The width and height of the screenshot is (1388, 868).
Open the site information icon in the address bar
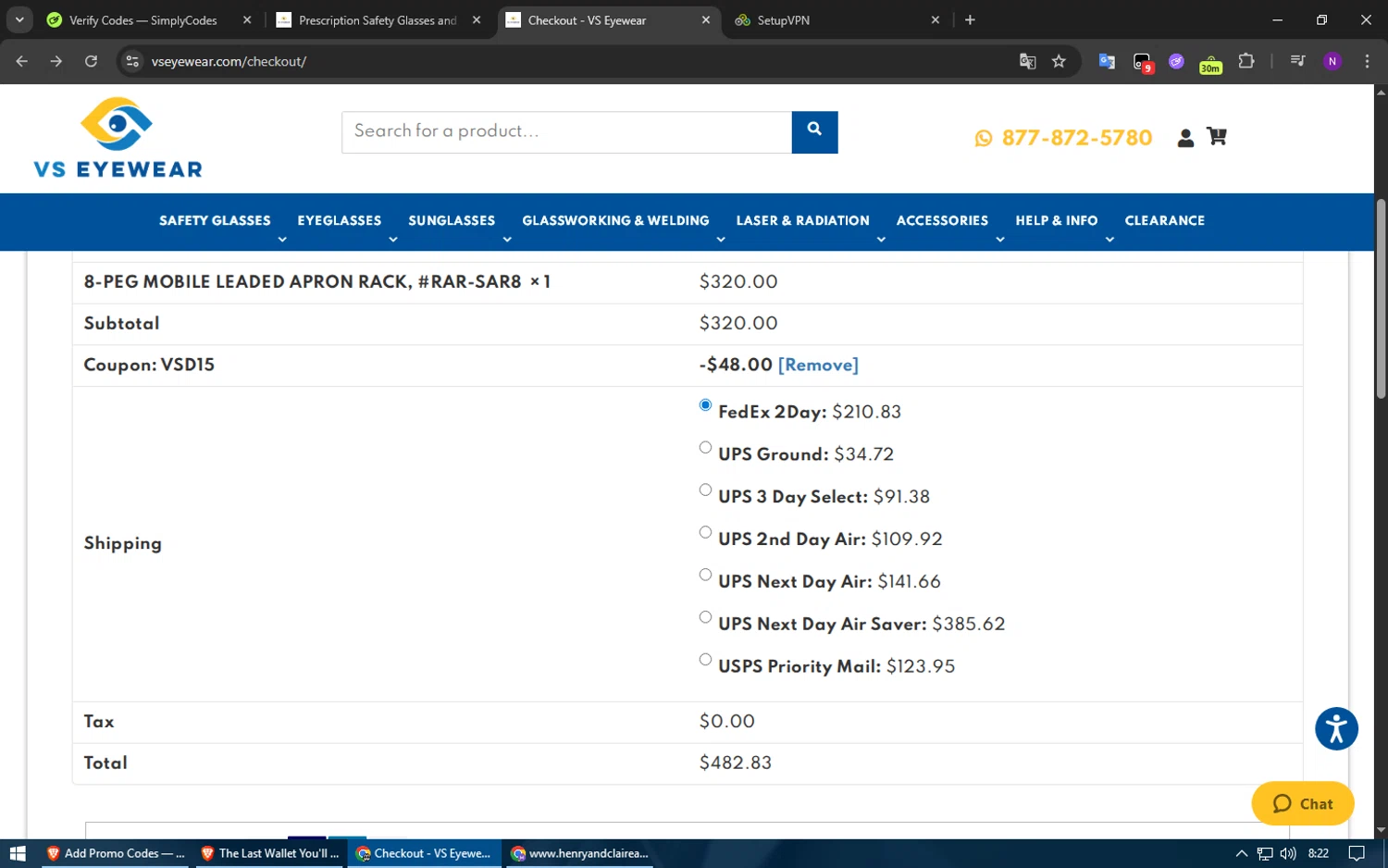click(x=132, y=61)
